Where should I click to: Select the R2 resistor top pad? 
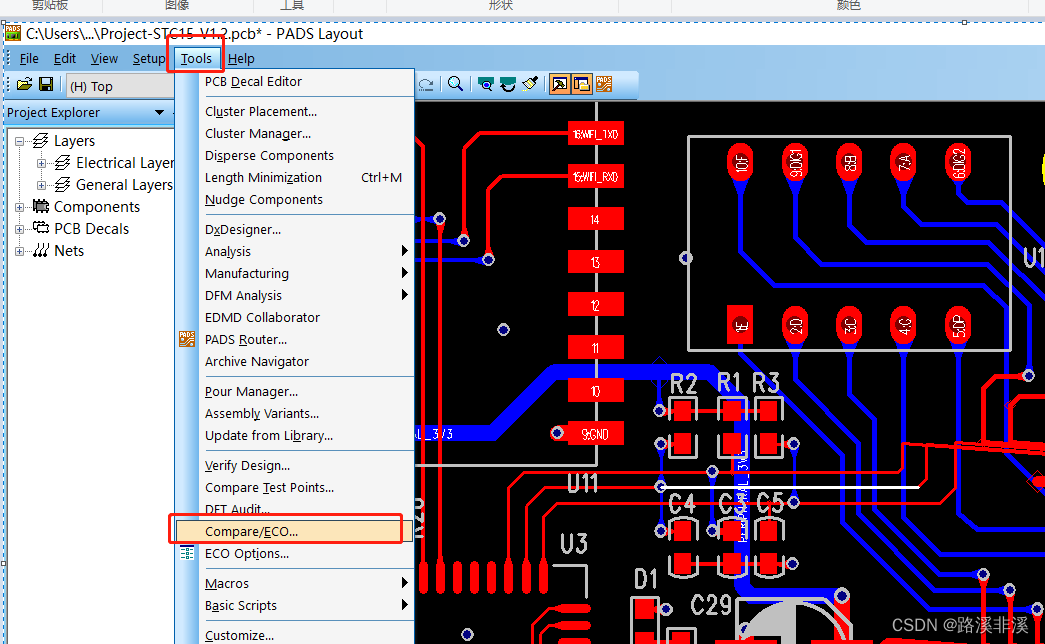click(x=682, y=410)
